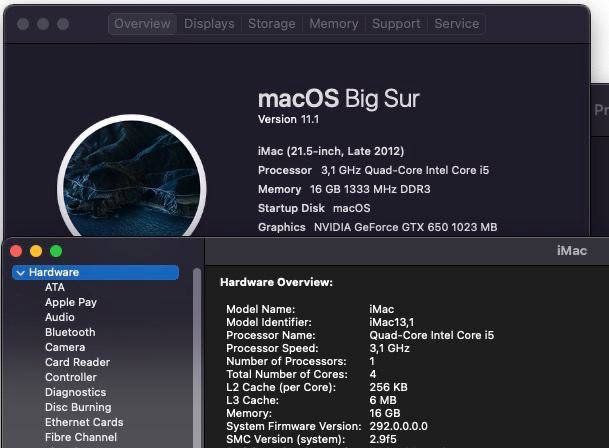Open the Support tab
The image size is (609, 448).
pyautogui.click(x=396, y=24)
